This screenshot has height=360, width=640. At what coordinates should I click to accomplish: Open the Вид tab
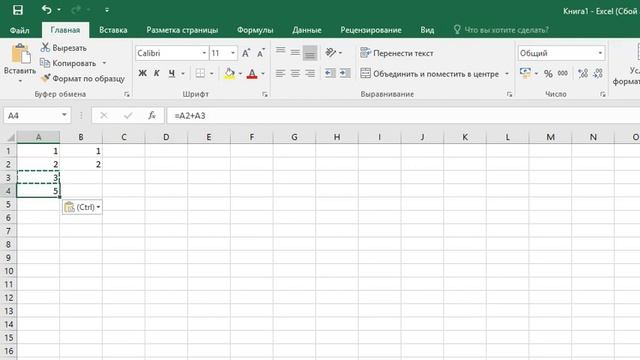(427, 30)
